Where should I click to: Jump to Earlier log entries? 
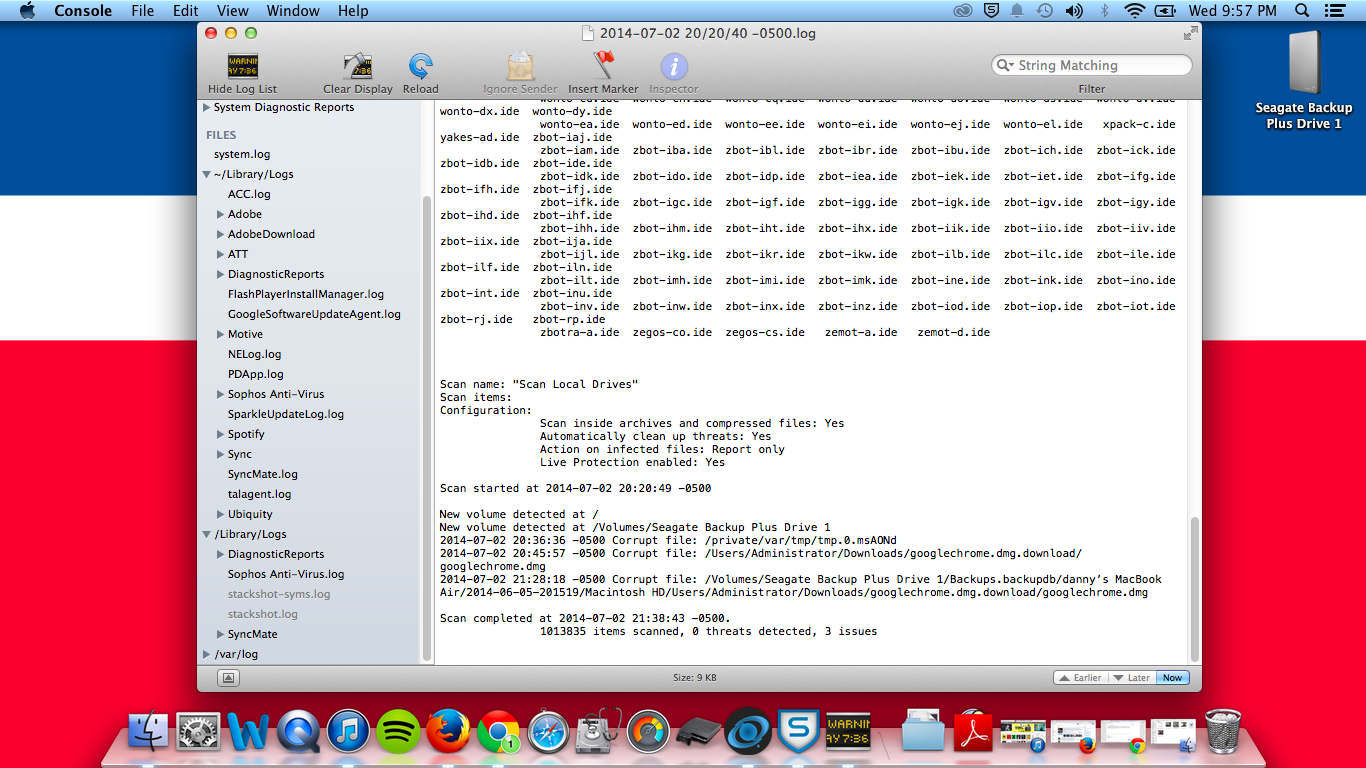pos(1080,678)
